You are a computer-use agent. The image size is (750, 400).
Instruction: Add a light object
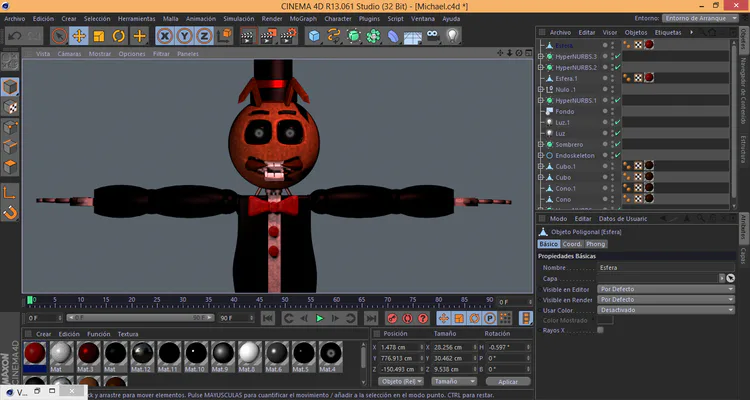(x=452, y=36)
